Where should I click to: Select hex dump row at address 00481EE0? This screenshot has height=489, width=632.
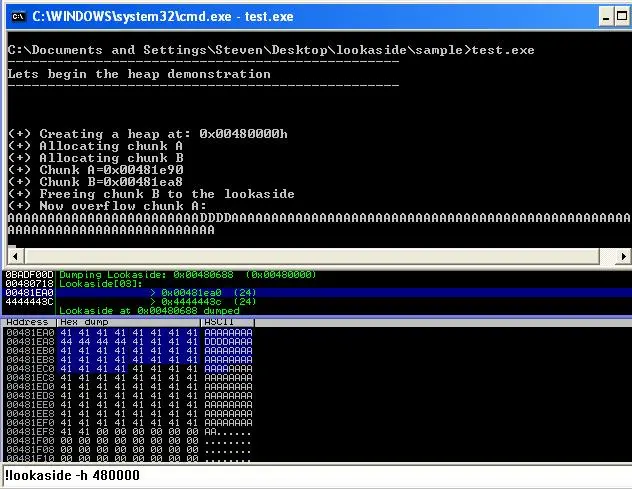(x=129, y=405)
